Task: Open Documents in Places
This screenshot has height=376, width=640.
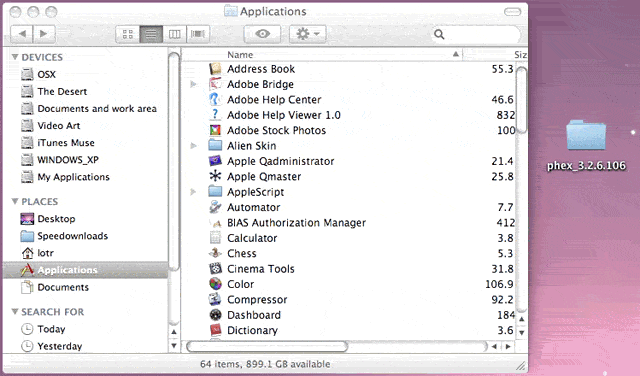Action: point(55,287)
